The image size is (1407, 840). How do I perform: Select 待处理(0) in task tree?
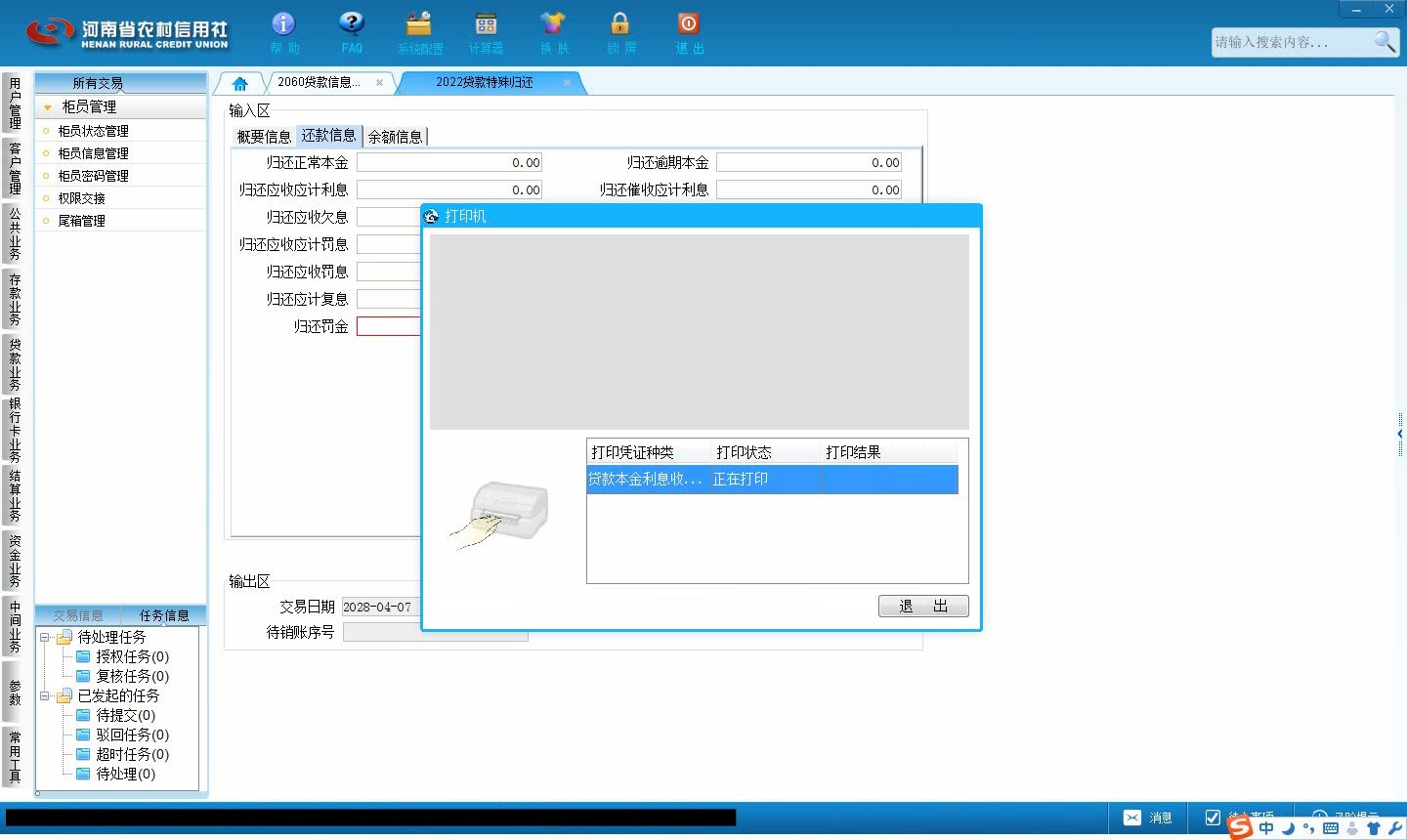coord(125,774)
